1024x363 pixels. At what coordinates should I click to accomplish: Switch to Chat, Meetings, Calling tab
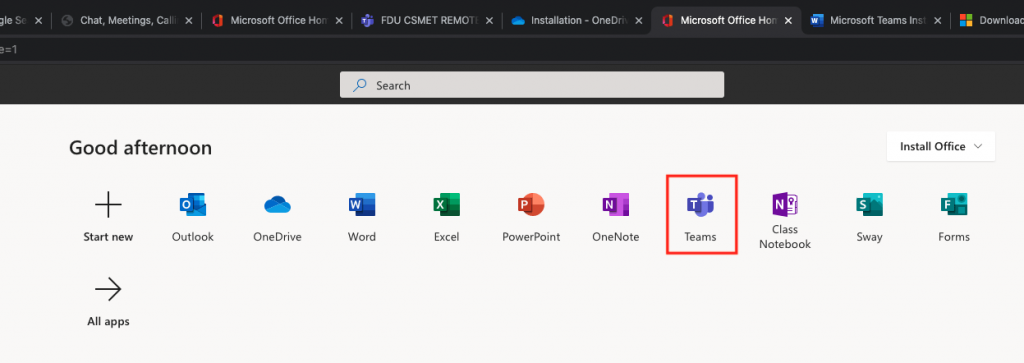tap(127, 20)
